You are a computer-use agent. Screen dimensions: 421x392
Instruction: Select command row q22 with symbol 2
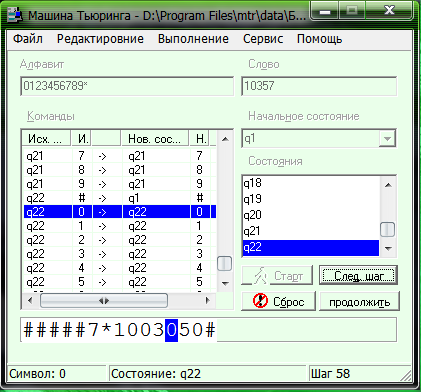[120, 240]
